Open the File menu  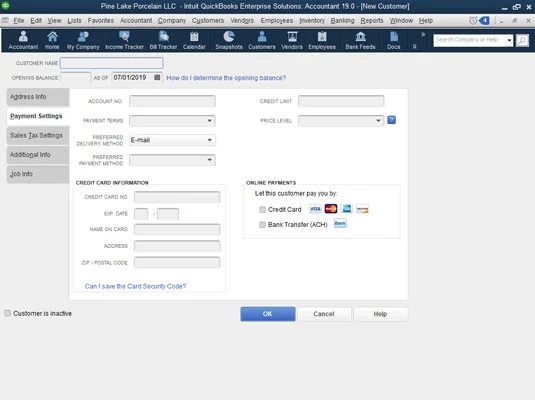coord(18,20)
